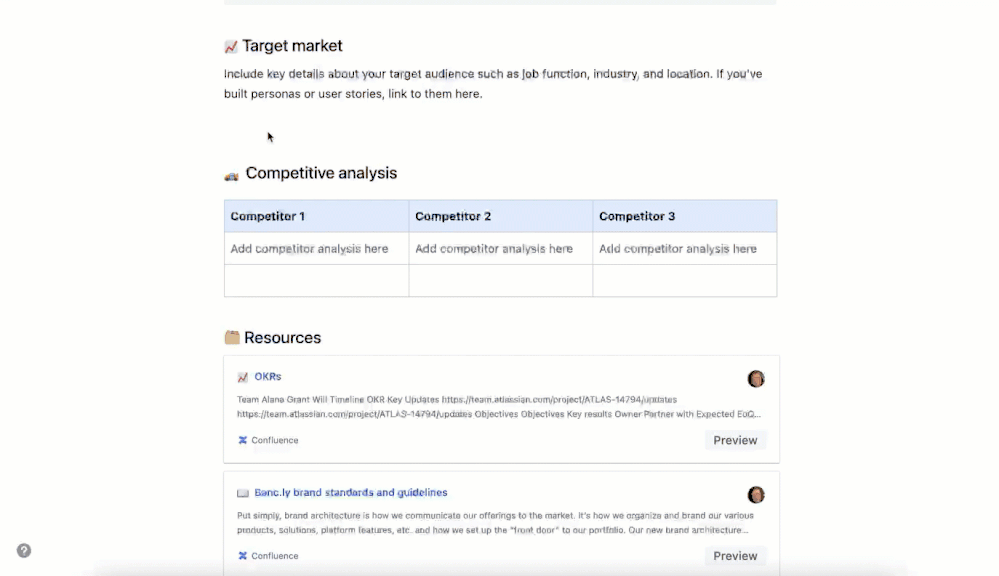Click the toolbox emoji beside Resources heading
Image resolution: width=999 pixels, height=576 pixels.
click(231, 337)
